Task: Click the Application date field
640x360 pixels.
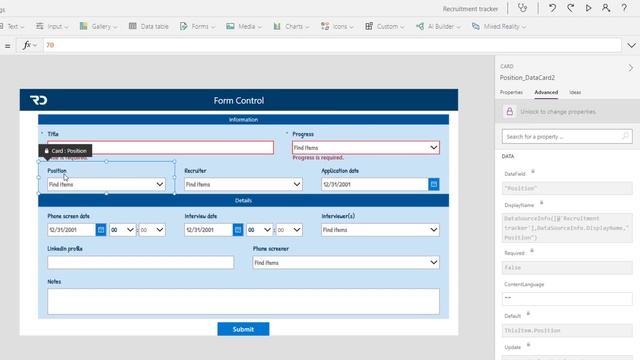Action: pyautogui.click(x=375, y=184)
